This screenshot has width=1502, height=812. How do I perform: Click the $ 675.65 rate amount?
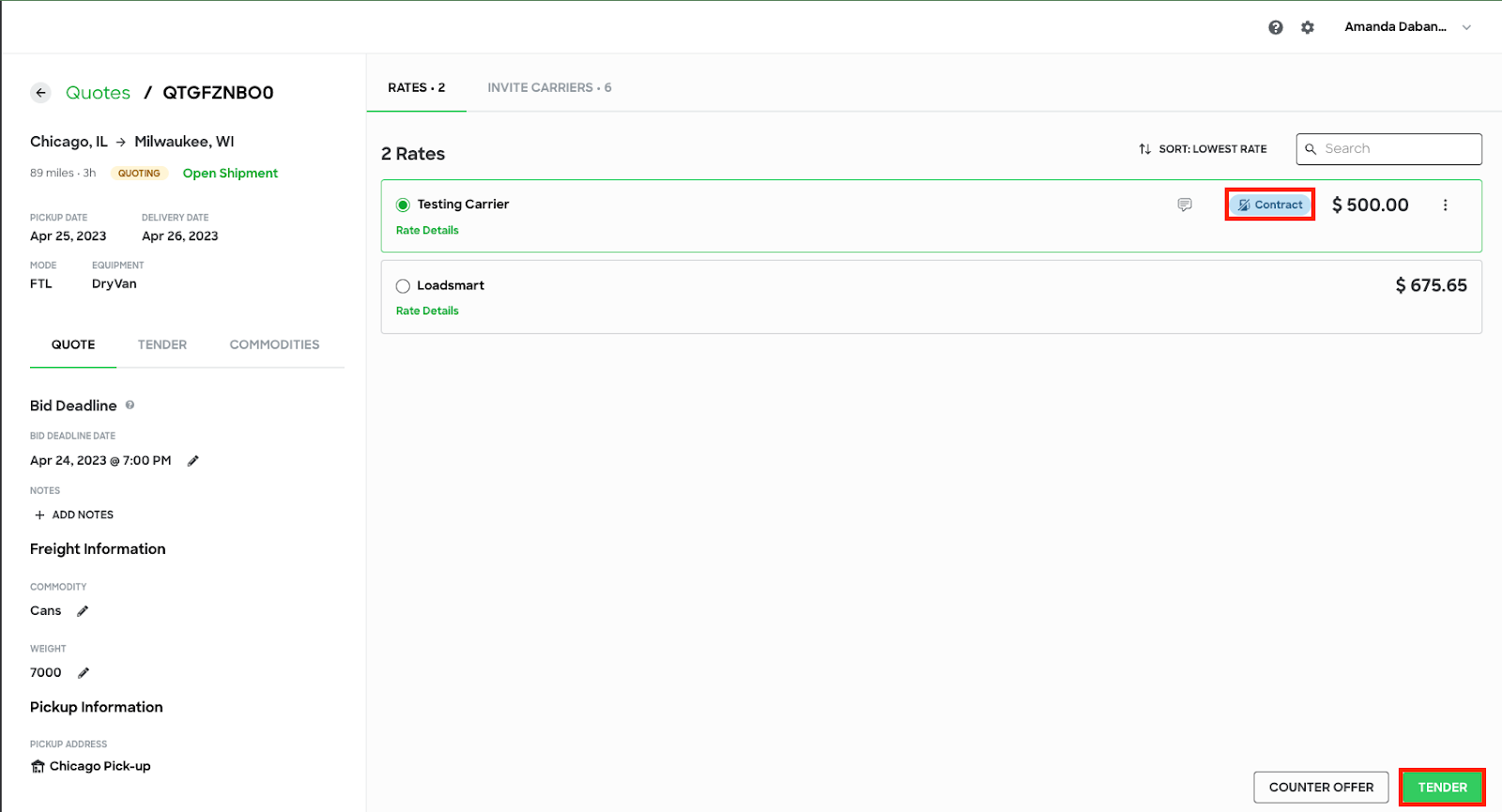(x=1431, y=286)
